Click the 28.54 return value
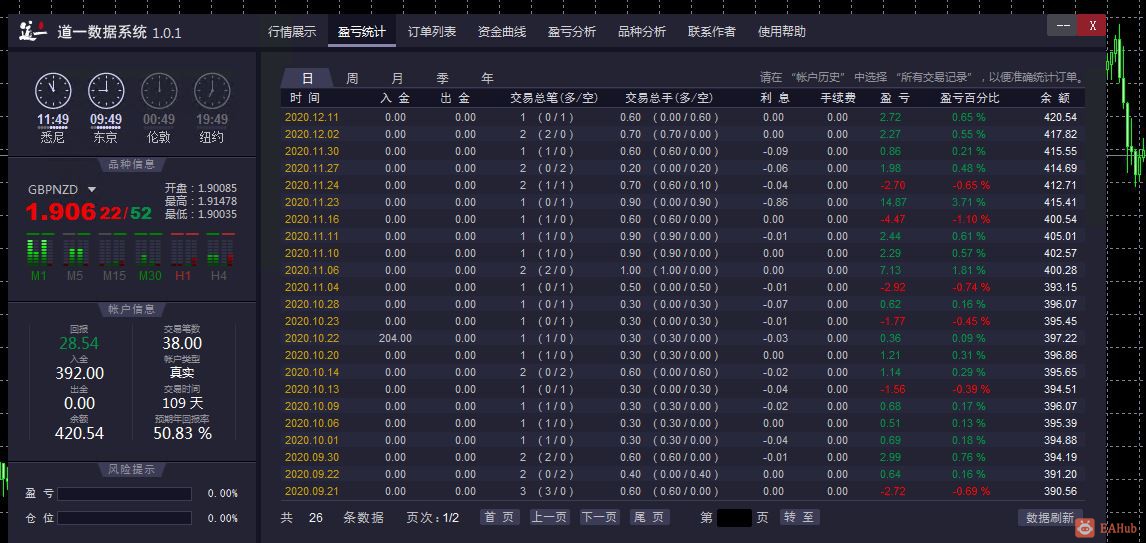The width and height of the screenshot is (1146, 543). click(79, 343)
